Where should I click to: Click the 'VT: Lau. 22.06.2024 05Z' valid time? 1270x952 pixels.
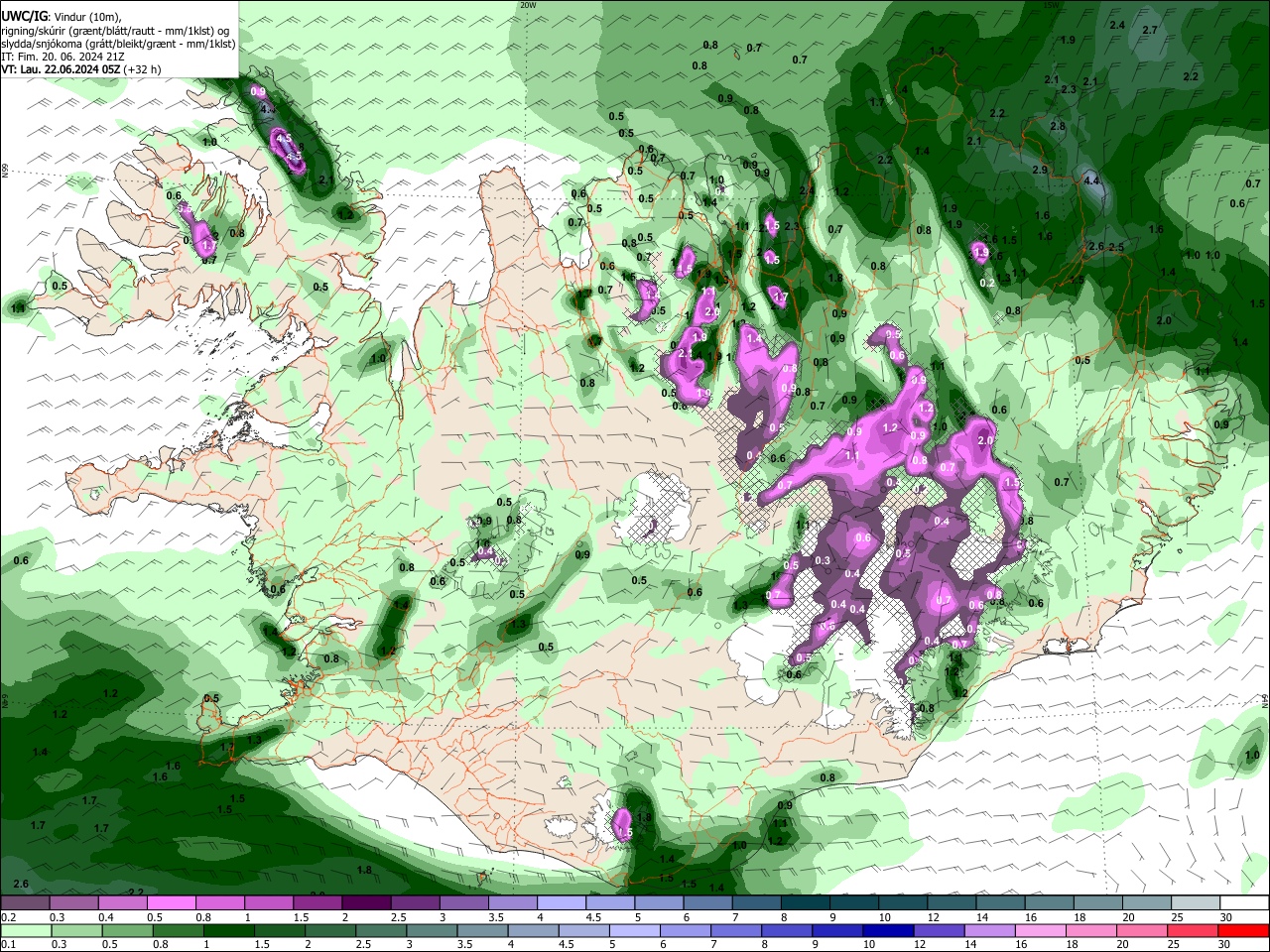pos(61,69)
